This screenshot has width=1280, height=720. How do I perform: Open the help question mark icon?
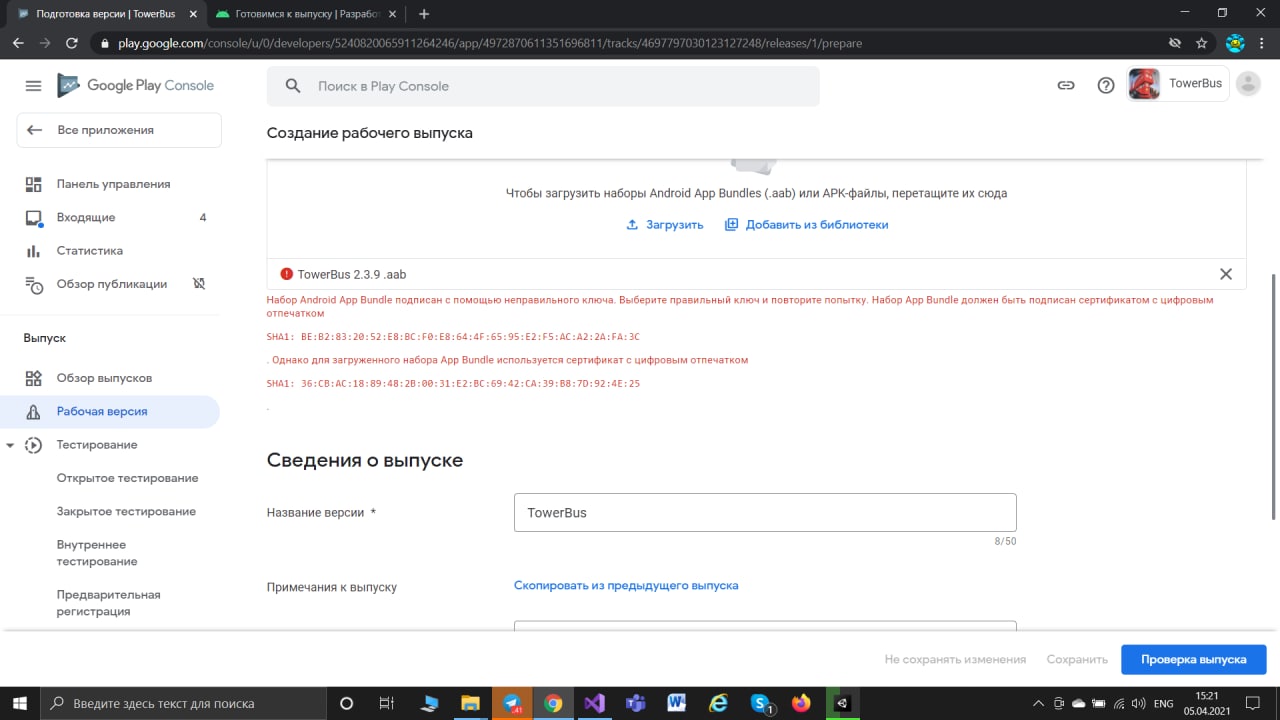click(1106, 86)
